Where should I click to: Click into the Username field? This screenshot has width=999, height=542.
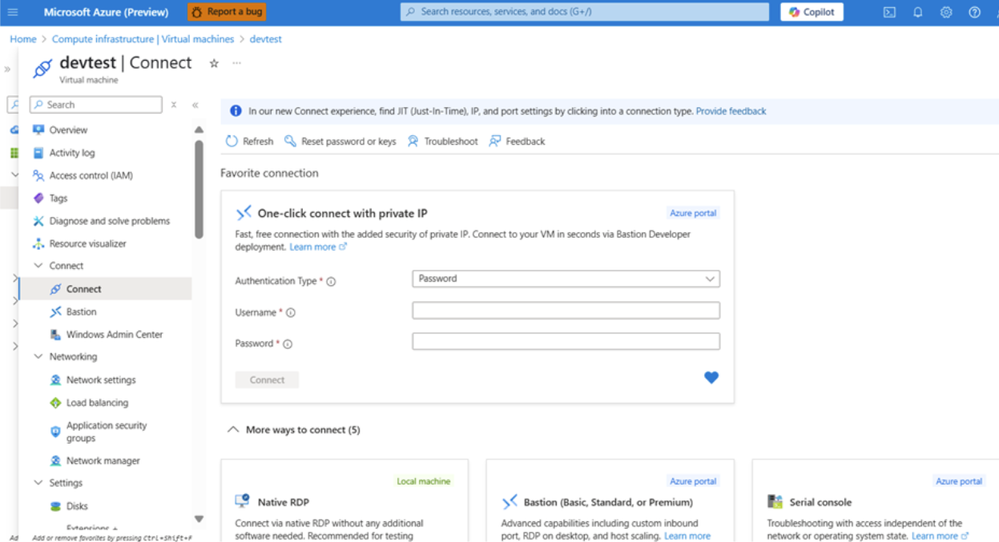point(566,310)
